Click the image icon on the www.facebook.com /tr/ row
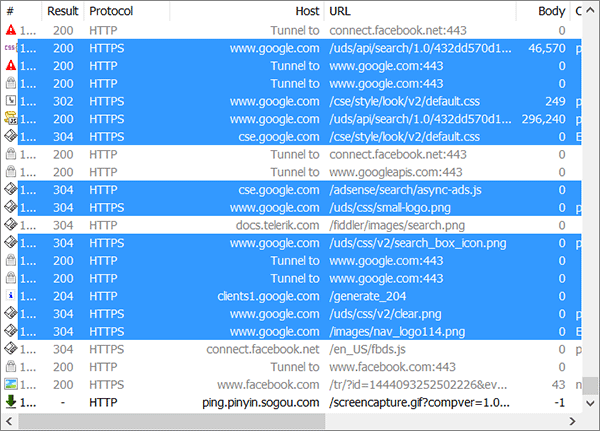 coord(11,384)
